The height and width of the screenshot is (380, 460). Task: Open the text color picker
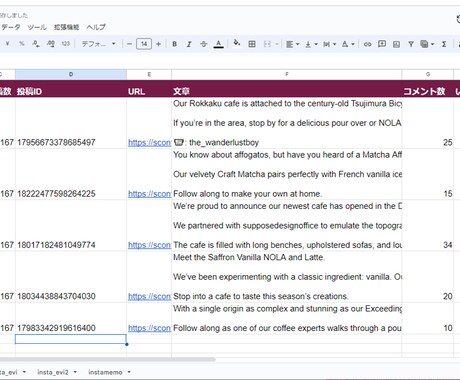218,44
